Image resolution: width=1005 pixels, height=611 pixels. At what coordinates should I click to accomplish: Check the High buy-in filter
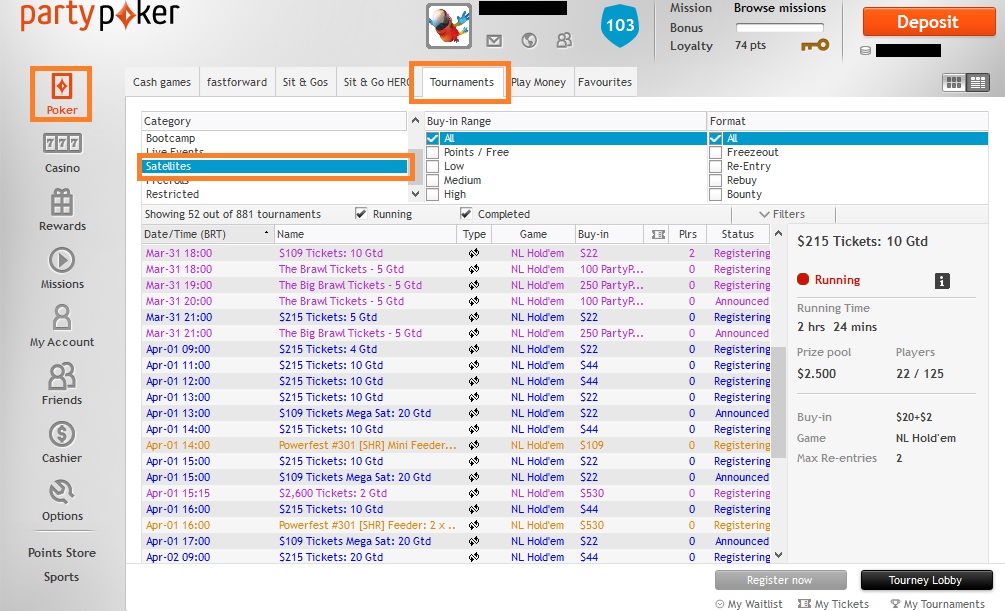tap(433, 194)
